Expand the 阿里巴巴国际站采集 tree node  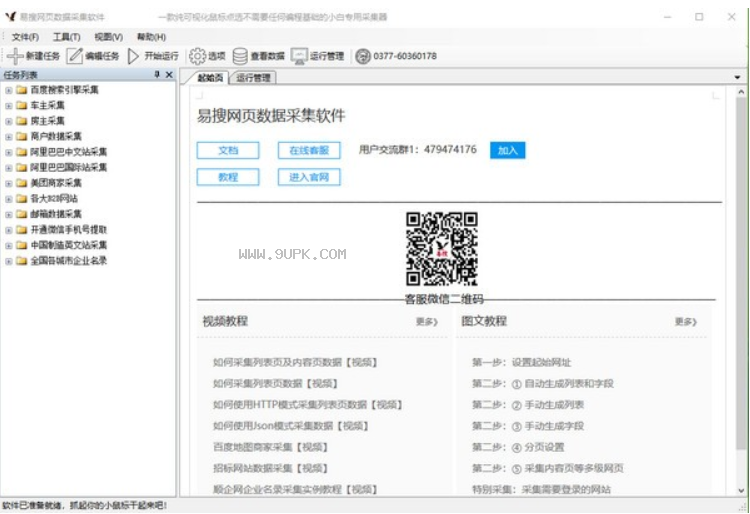click(9, 168)
